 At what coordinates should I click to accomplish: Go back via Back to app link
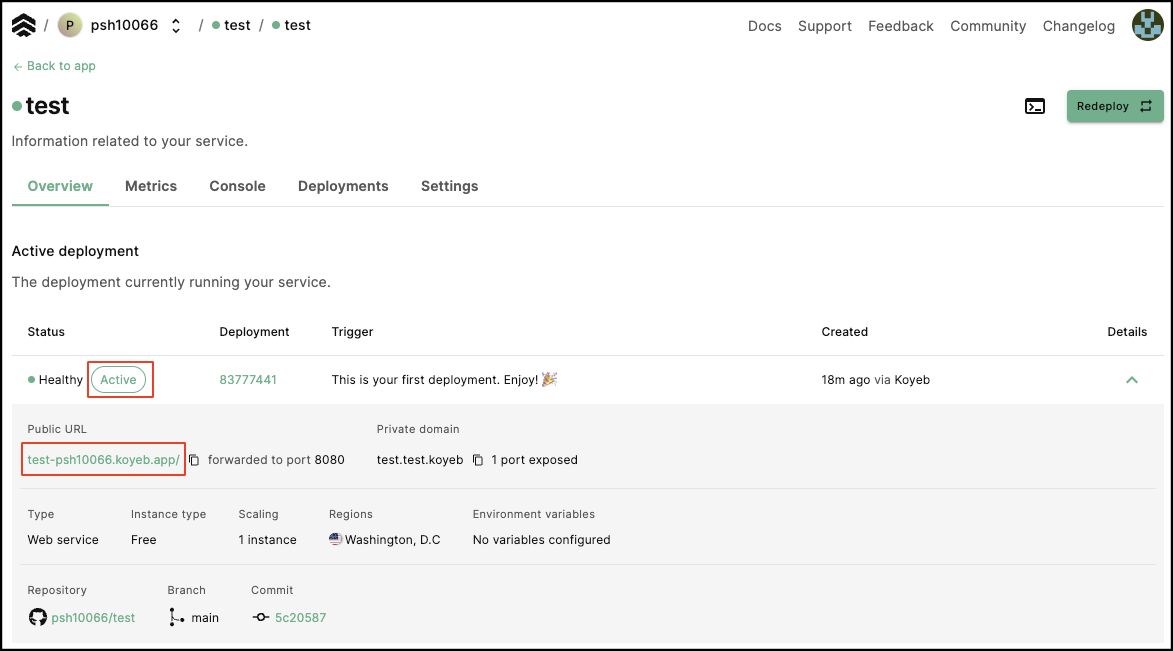coord(55,66)
